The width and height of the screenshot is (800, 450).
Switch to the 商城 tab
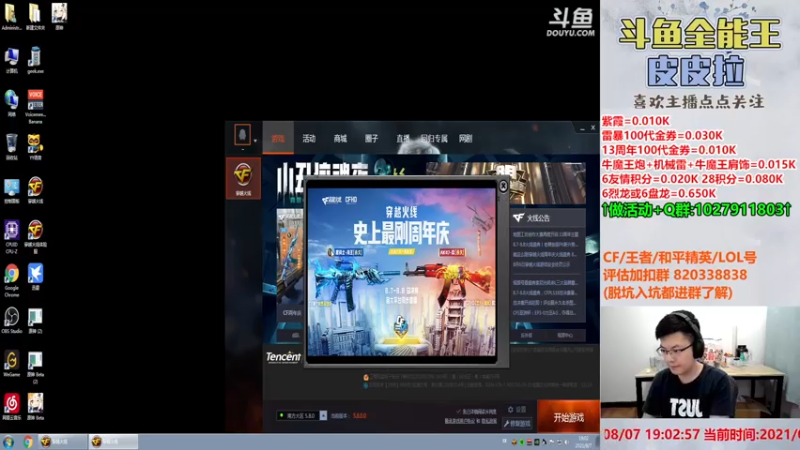point(340,138)
